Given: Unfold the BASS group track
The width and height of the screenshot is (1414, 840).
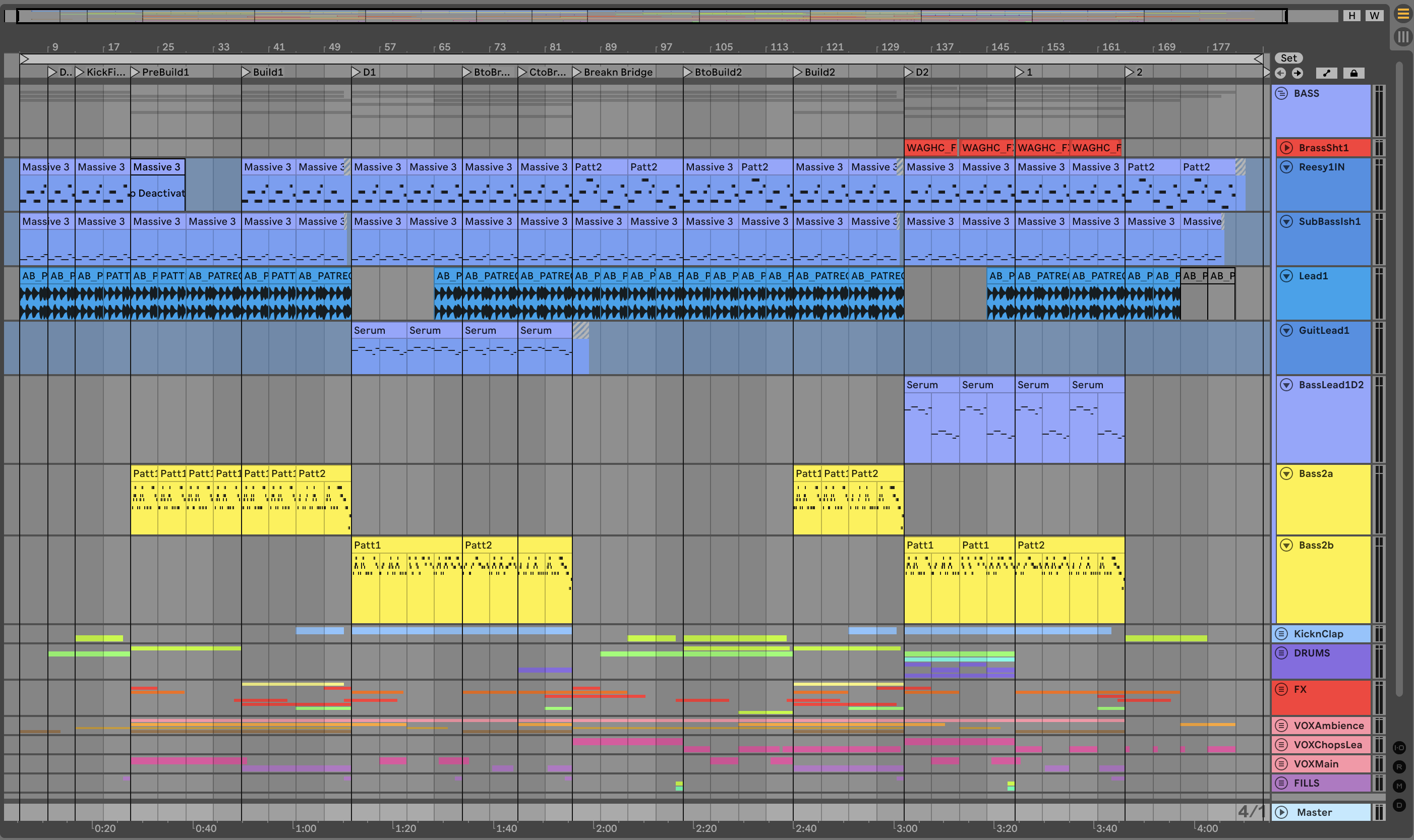Looking at the screenshot, I should point(1281,93).
